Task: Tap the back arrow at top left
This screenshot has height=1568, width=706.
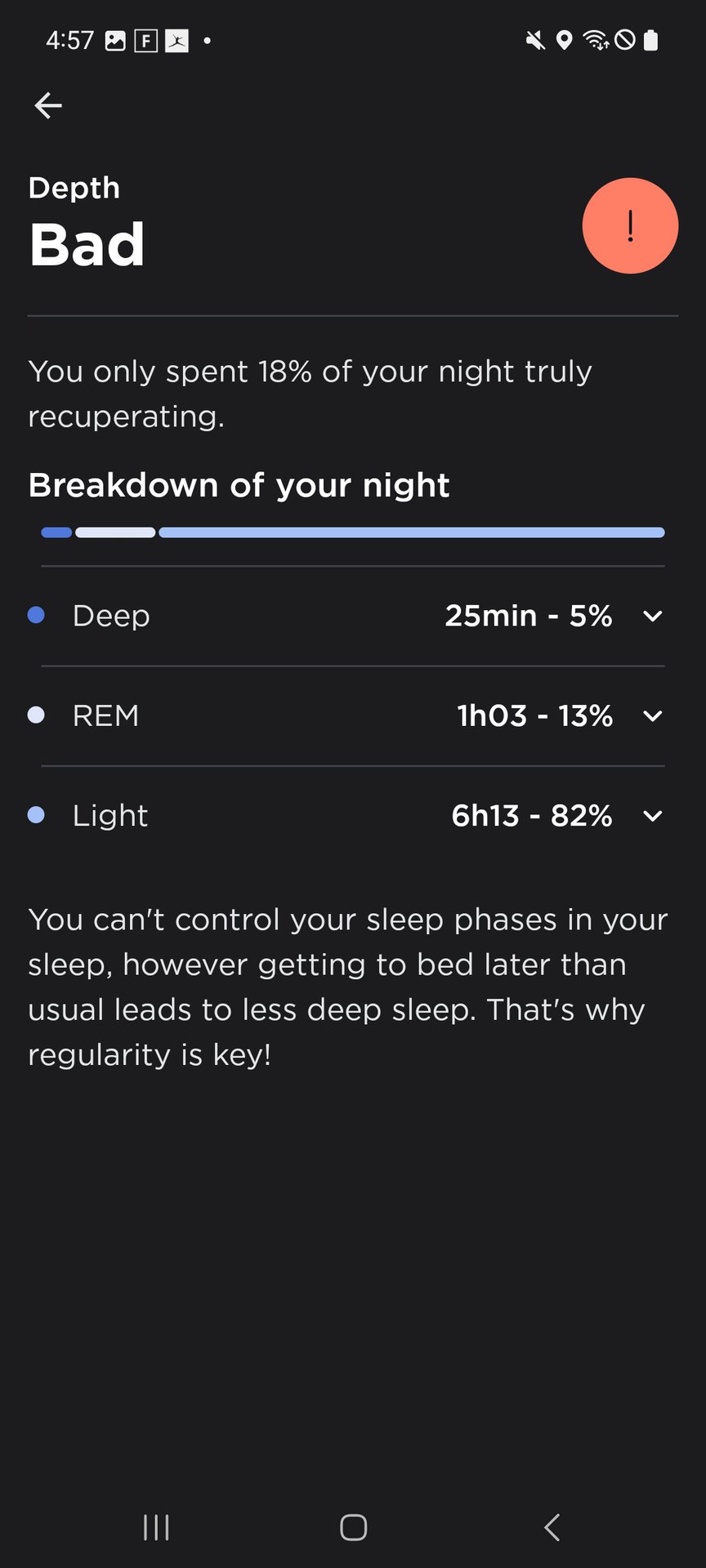Action: (x=48, y=105)
